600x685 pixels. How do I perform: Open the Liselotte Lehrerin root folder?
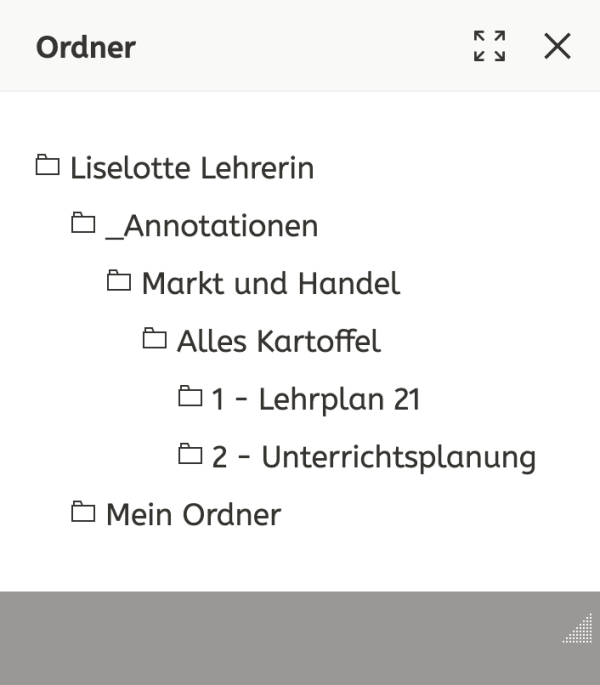pyautogui.click(x=192, y=168)
